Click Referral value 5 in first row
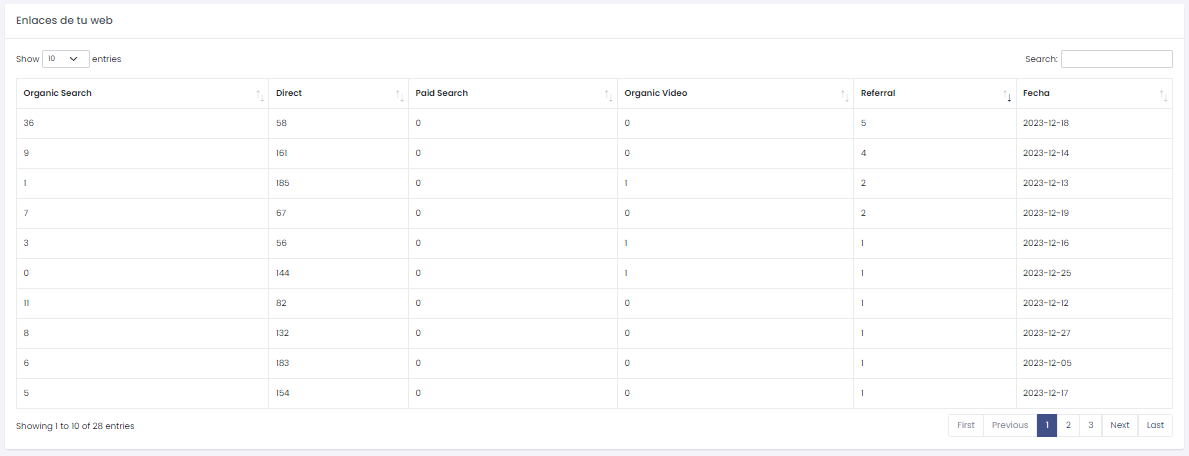1189x456 pixels. 863,123
